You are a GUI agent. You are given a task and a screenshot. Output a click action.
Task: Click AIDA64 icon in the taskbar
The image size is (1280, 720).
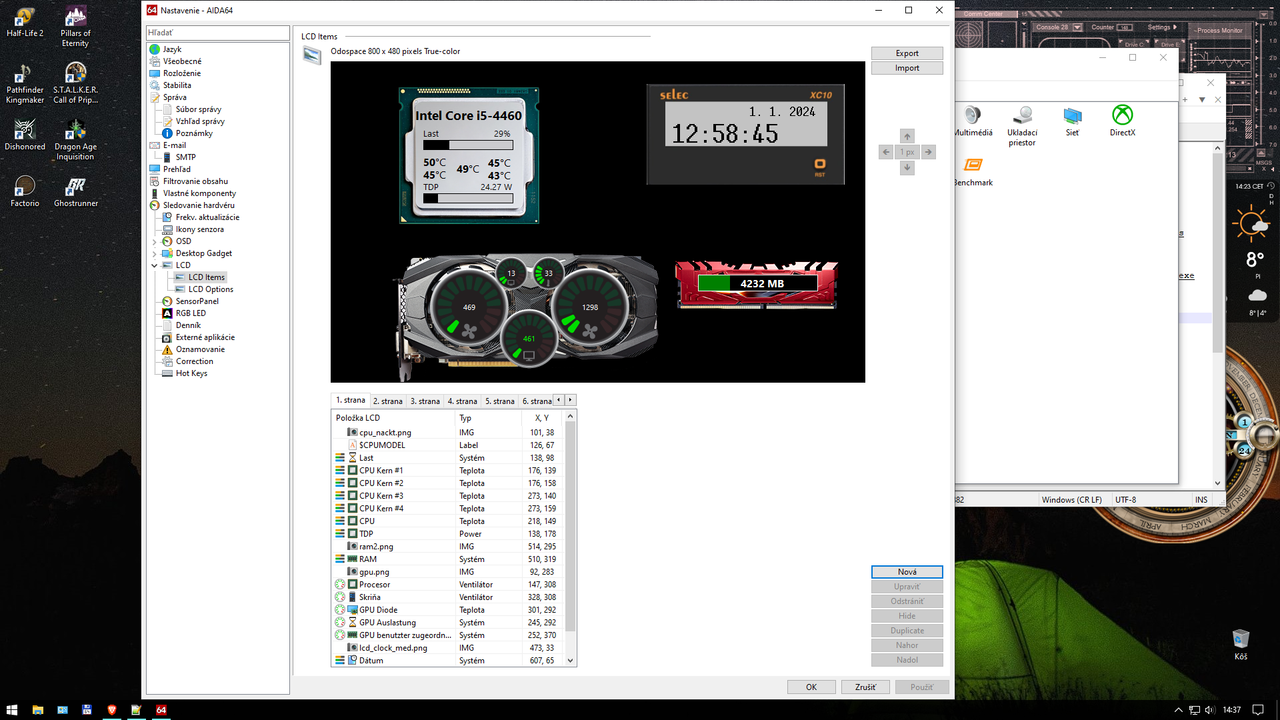[160, 709]
